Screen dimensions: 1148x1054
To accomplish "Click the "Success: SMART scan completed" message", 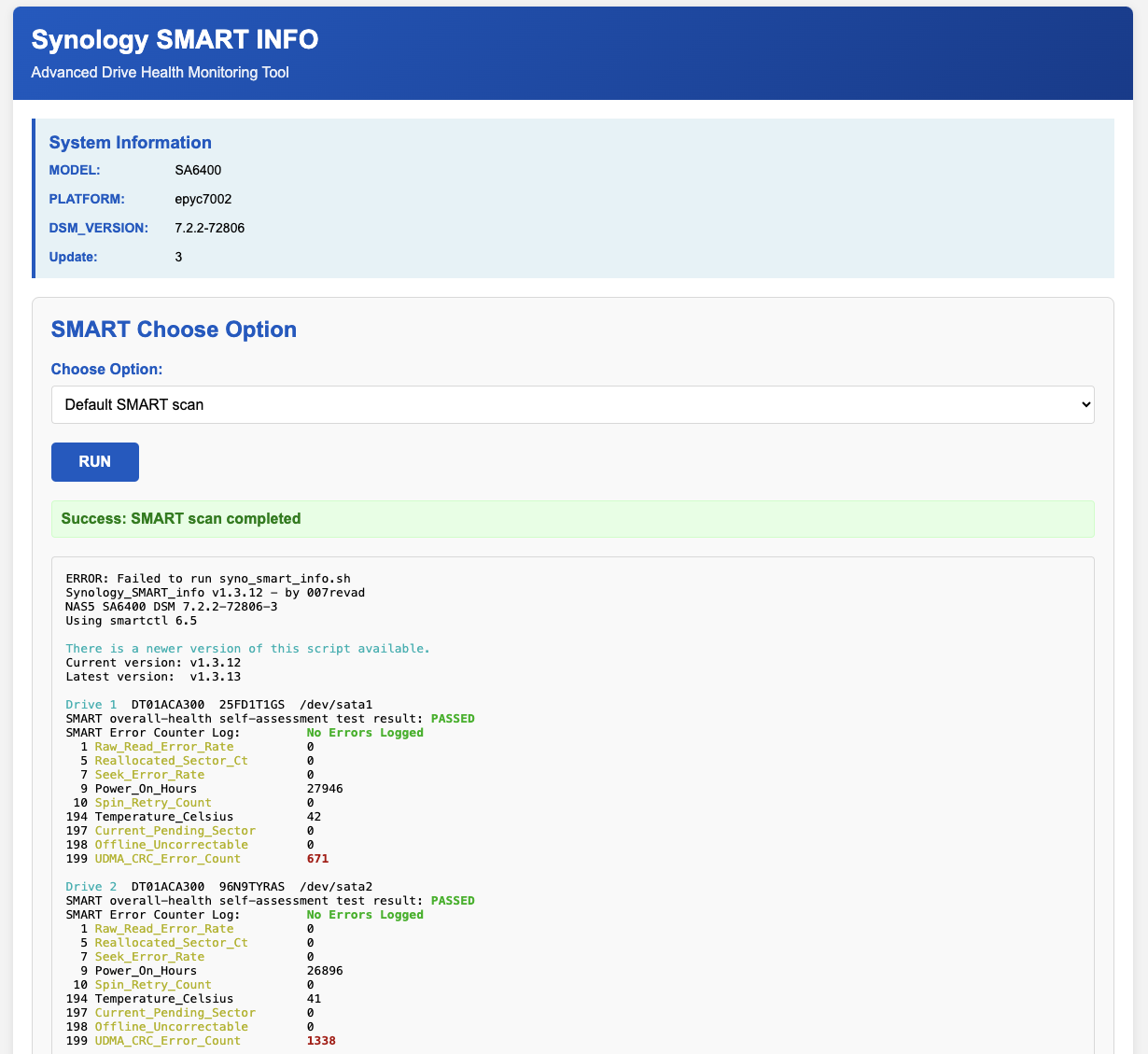I will pos(572,518).
